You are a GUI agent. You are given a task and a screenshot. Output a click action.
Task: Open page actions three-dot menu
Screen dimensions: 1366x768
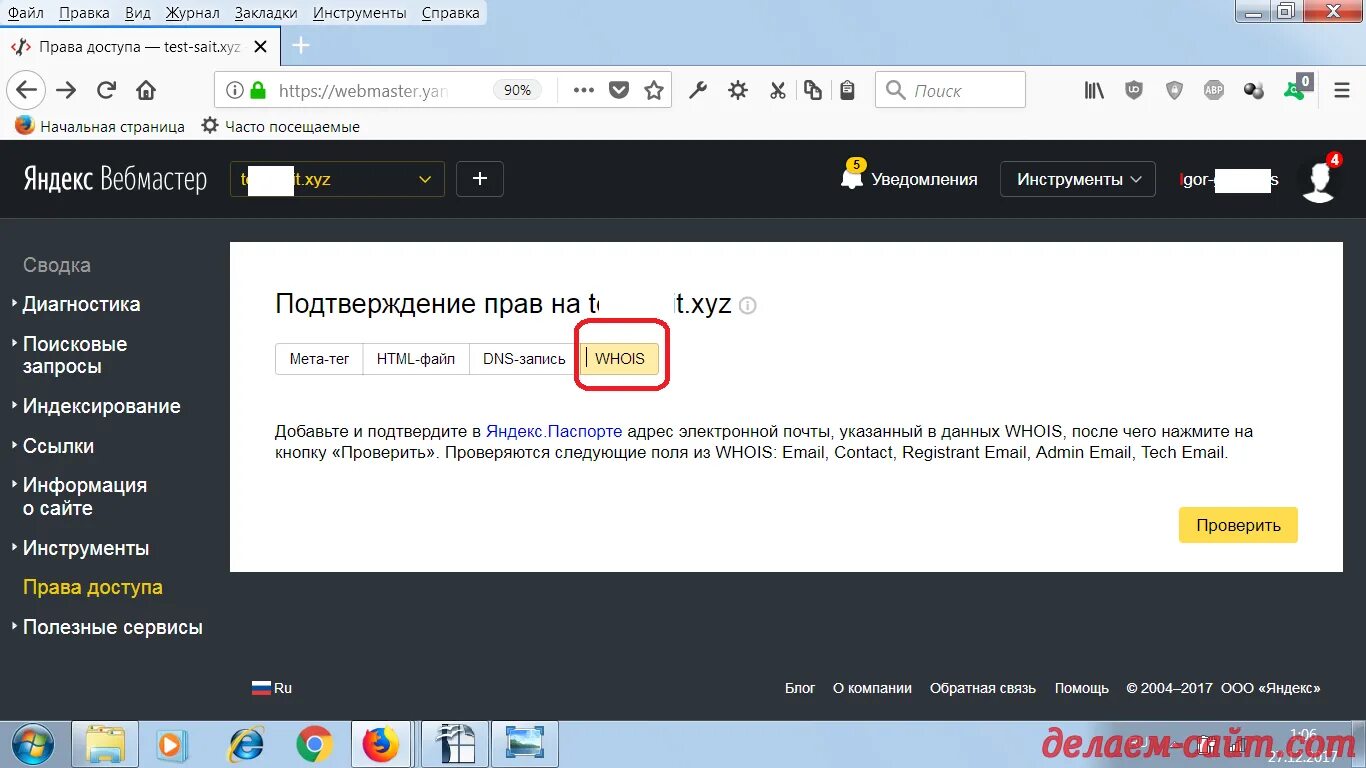click(x=584, y=90)
